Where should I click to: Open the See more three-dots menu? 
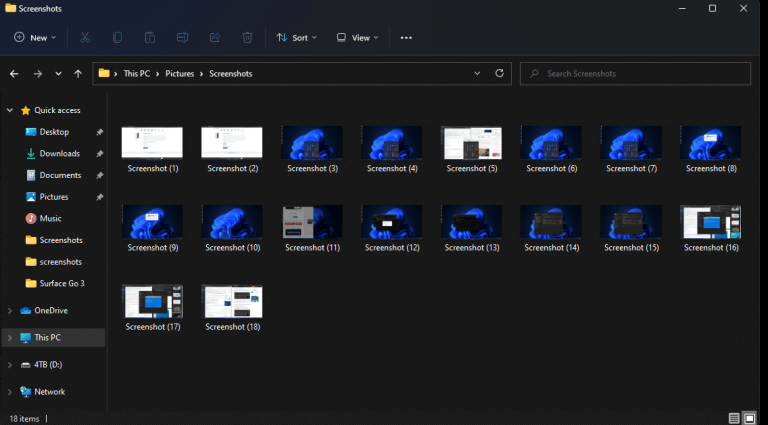tap(406, 38)
